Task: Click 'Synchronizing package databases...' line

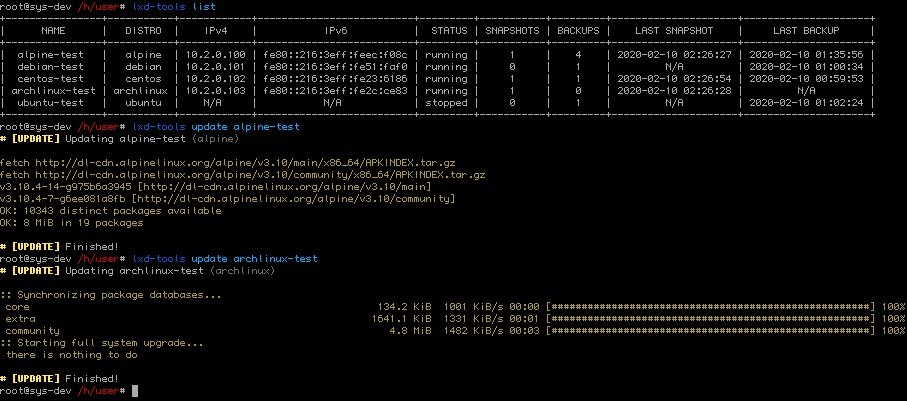Action: click(110, 295)
